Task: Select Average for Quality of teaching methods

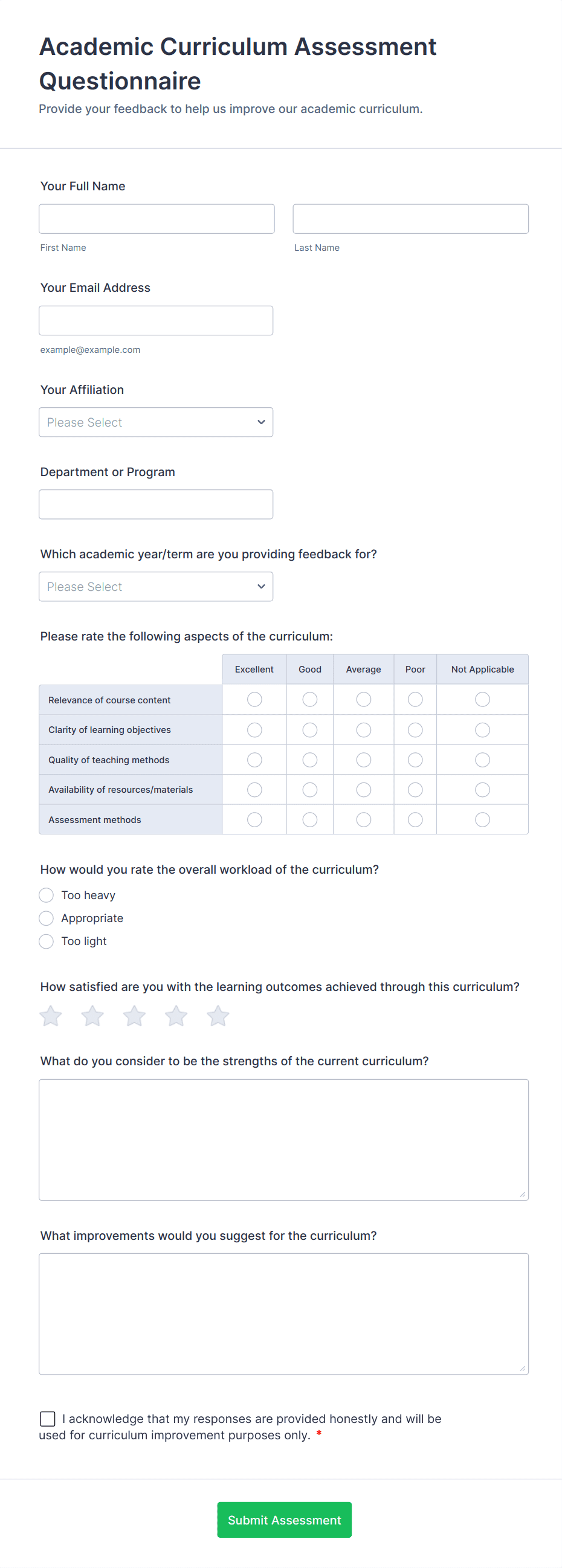Action: (363, 759)
